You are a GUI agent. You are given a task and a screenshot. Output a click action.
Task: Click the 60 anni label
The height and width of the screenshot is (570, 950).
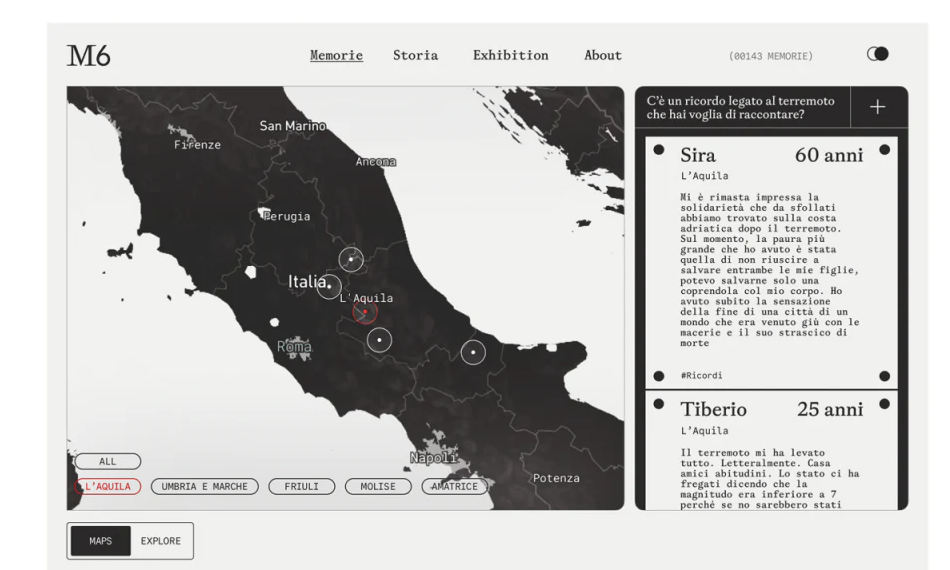pyautogui.click(x=829, y=155)
